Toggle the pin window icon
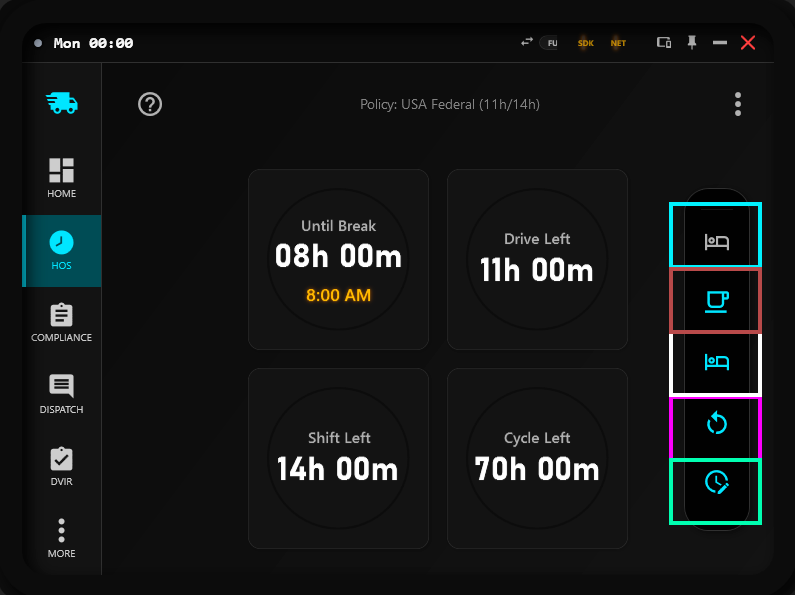 tap(692, 43)
